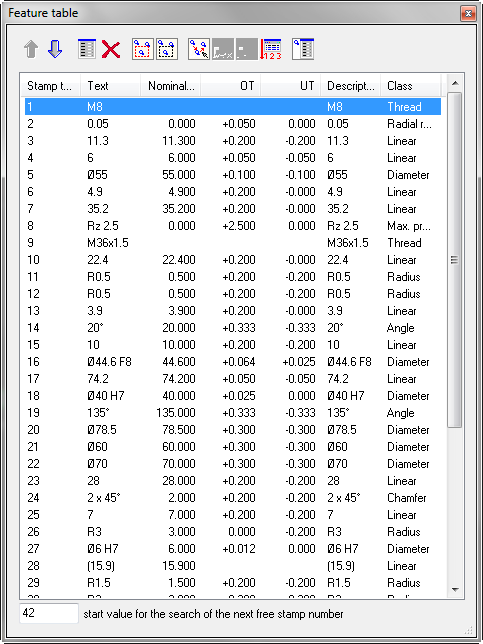Screen dimensions: 483x644
Task: Select the 20° text cell in row 14
Action: pos(95,328)
